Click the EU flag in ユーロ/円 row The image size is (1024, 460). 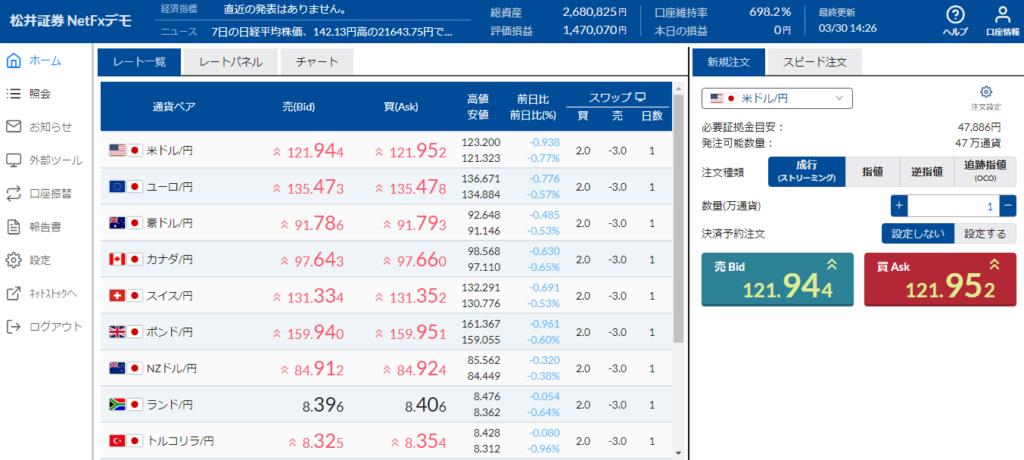[x=118, y=187]
